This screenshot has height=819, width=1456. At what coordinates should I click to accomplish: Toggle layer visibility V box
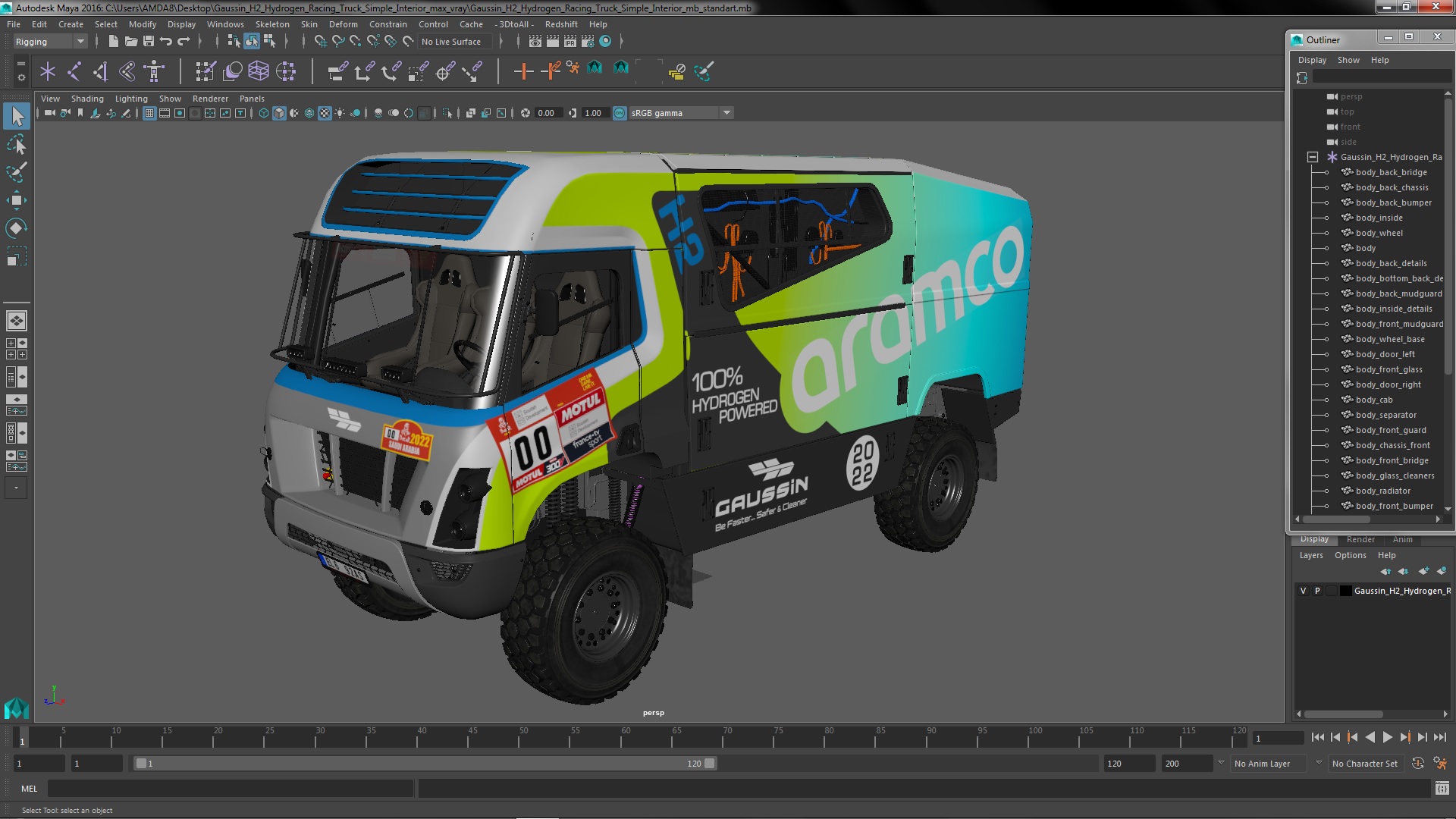(x=1303, y=591)
